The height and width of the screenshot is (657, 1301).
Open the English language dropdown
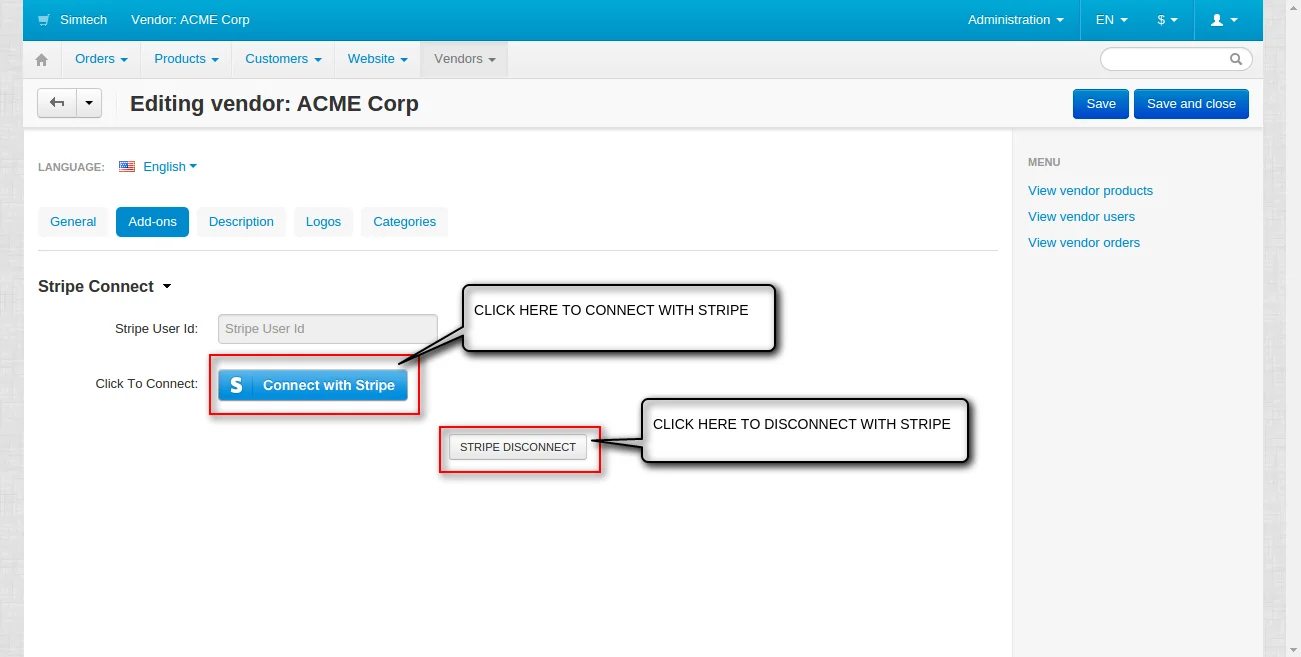click(169, 167)
